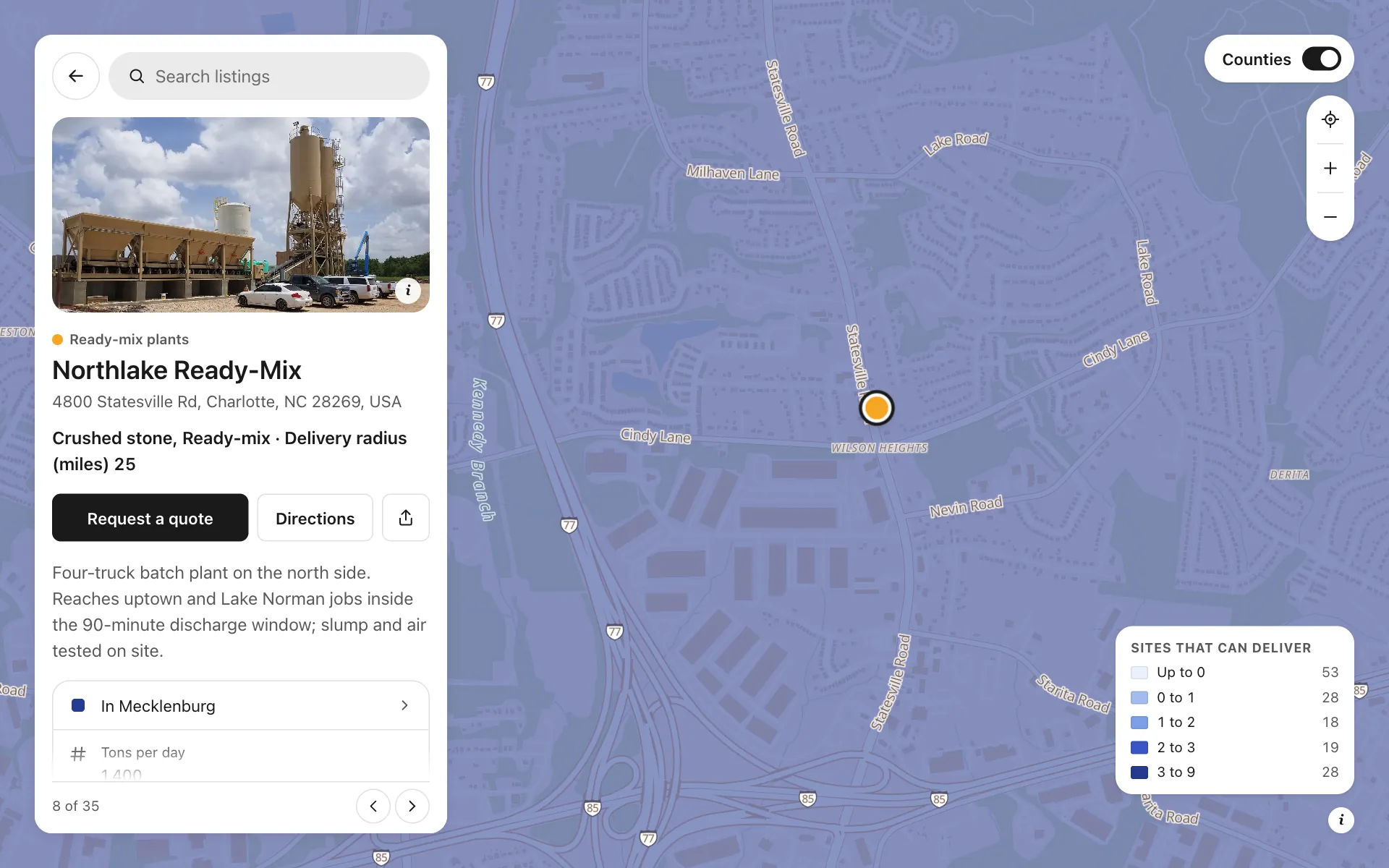Toggle the Counties switch off
The height and width of the screenshot is (868, 1389).
[x=1322, y=59]
